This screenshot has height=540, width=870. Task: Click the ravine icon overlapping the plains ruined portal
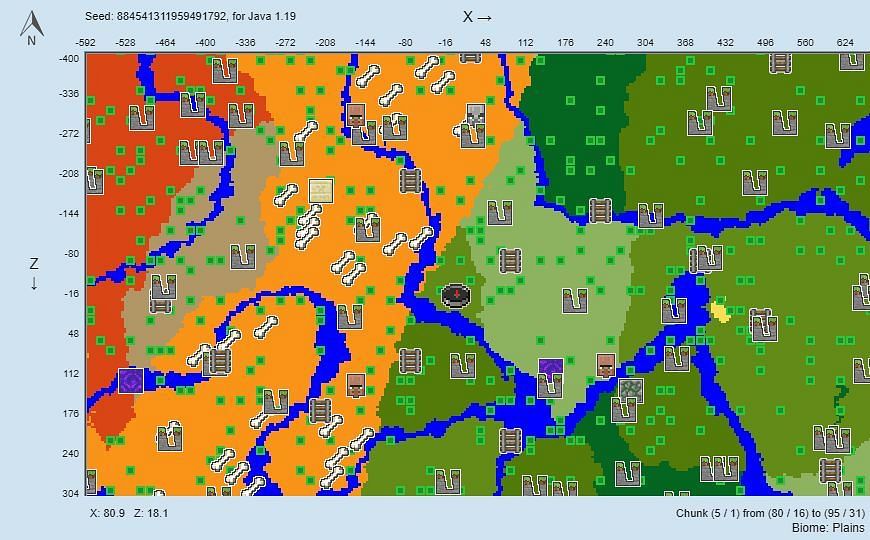point(550,386)
